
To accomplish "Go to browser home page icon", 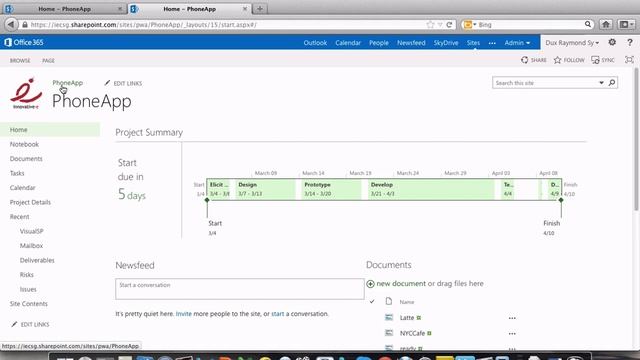I will tap(606, 24).
